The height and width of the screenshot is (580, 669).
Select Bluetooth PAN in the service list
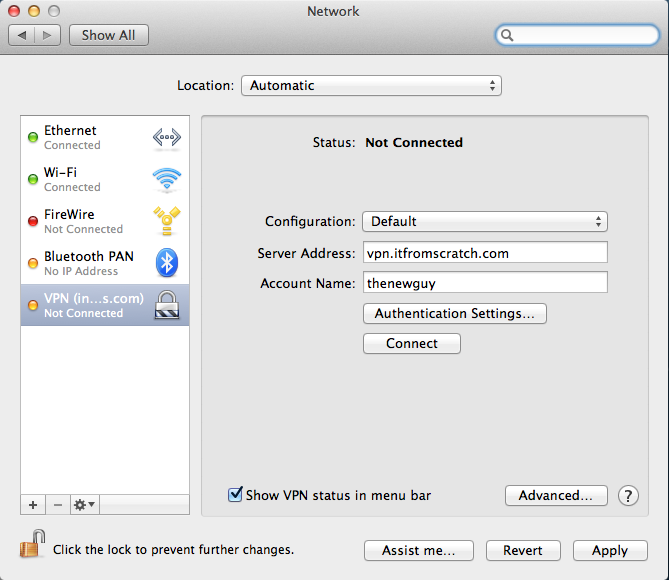[105, 263]
